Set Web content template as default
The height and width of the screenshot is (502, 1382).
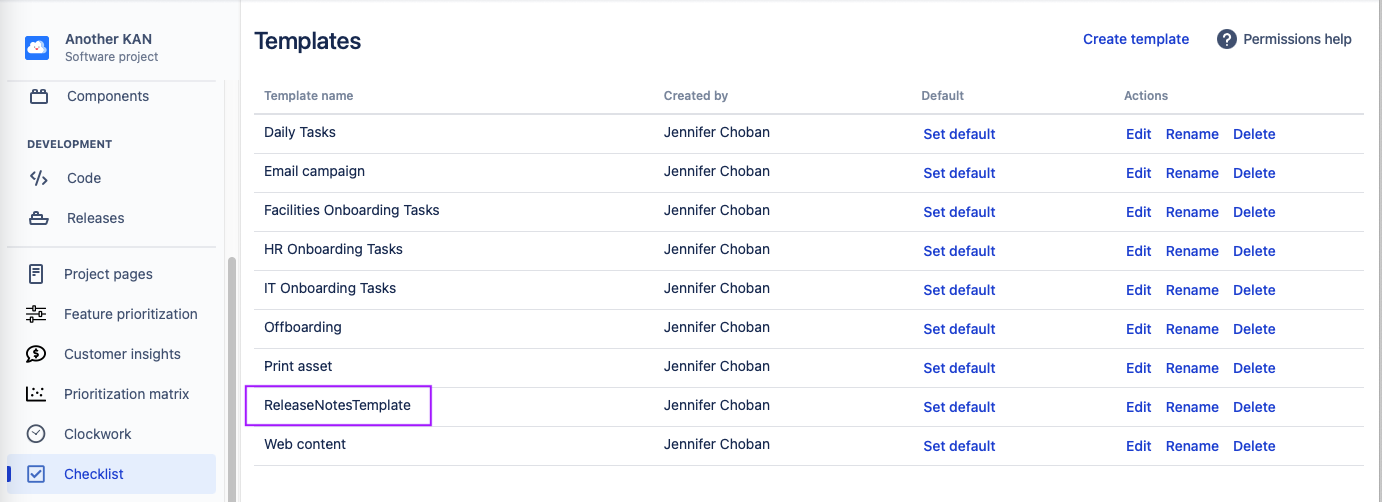pos(959,446)
